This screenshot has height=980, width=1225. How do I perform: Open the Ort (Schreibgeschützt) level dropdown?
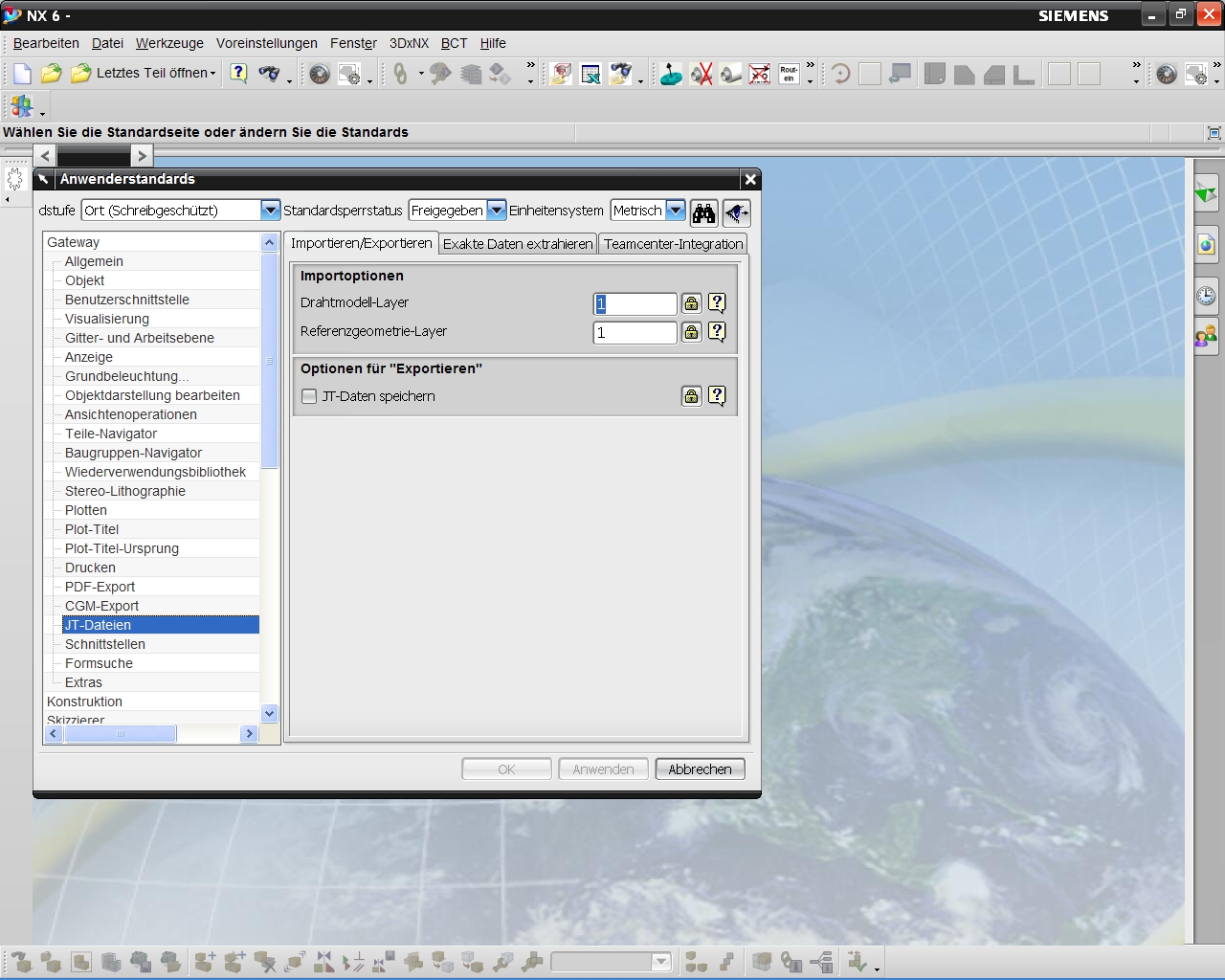pyautogui.click(x=270, y=211)
